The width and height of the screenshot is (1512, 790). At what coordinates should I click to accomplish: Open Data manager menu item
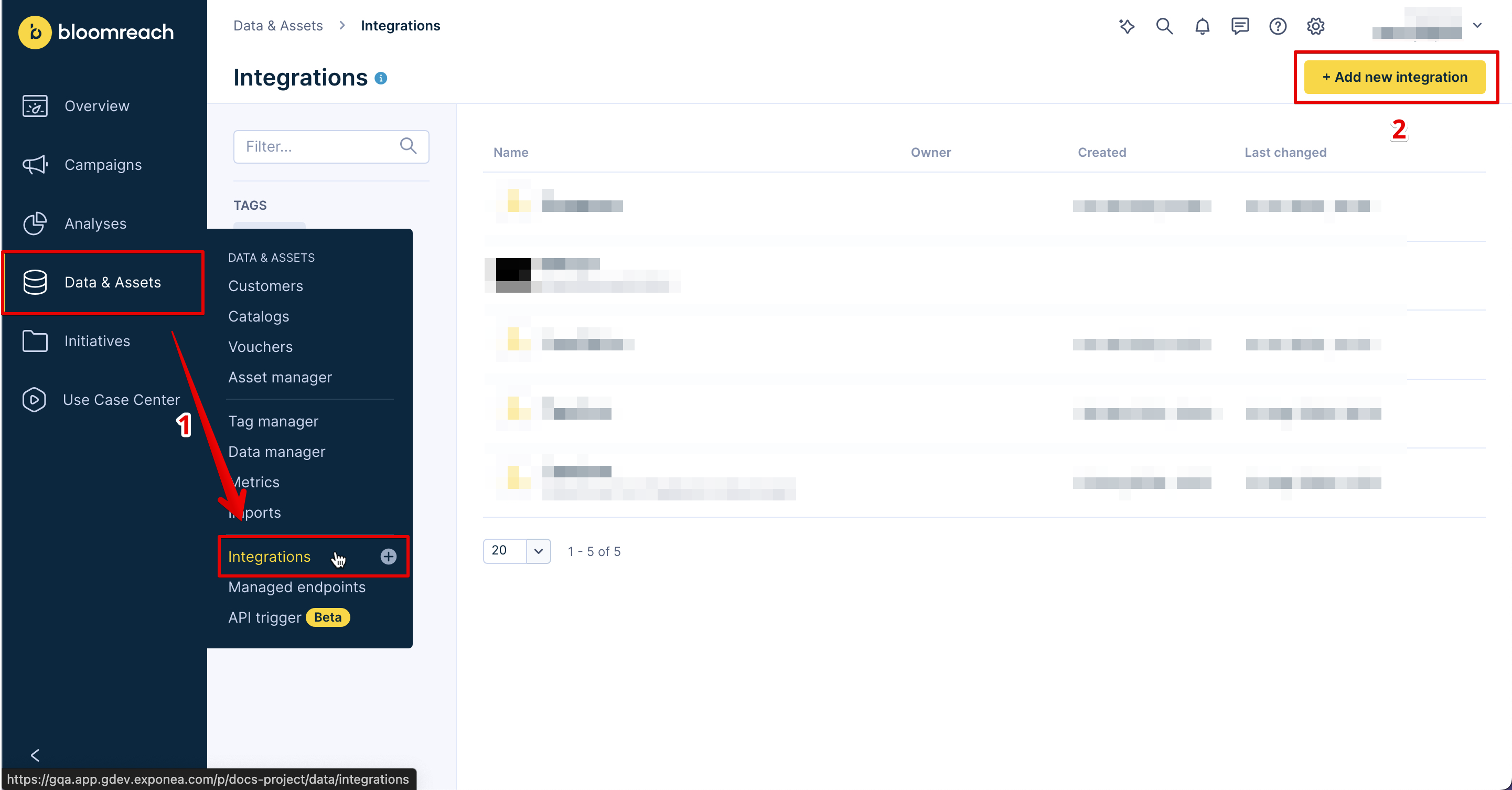click(x=276, y=452)
